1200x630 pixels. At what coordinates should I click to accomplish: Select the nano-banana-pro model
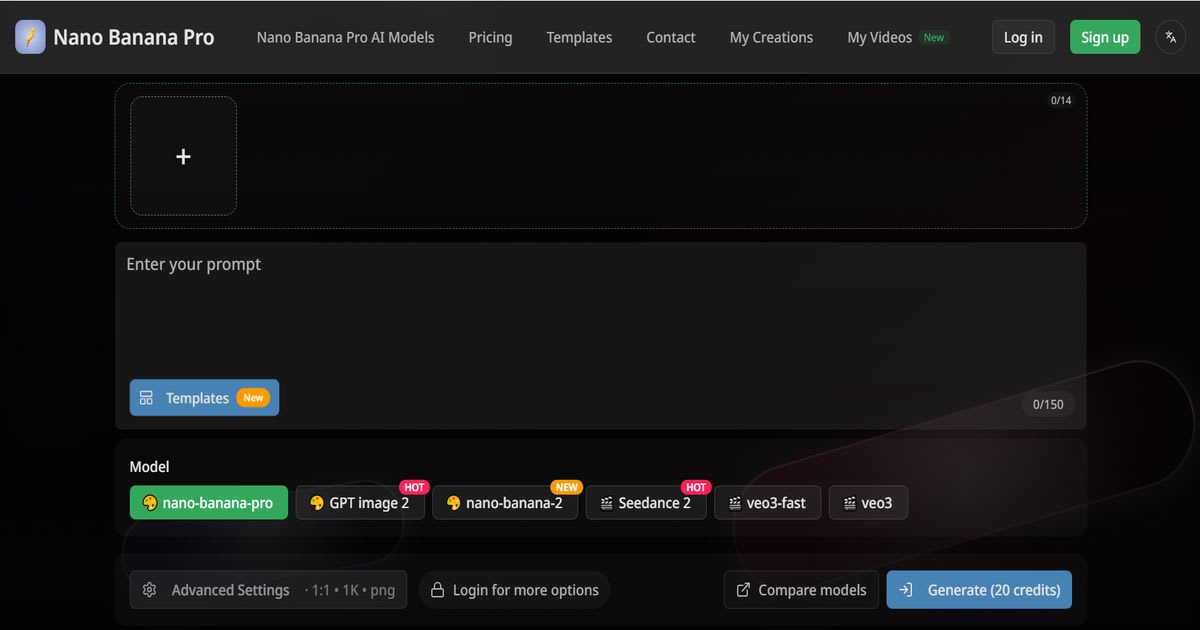click(209, 503)
